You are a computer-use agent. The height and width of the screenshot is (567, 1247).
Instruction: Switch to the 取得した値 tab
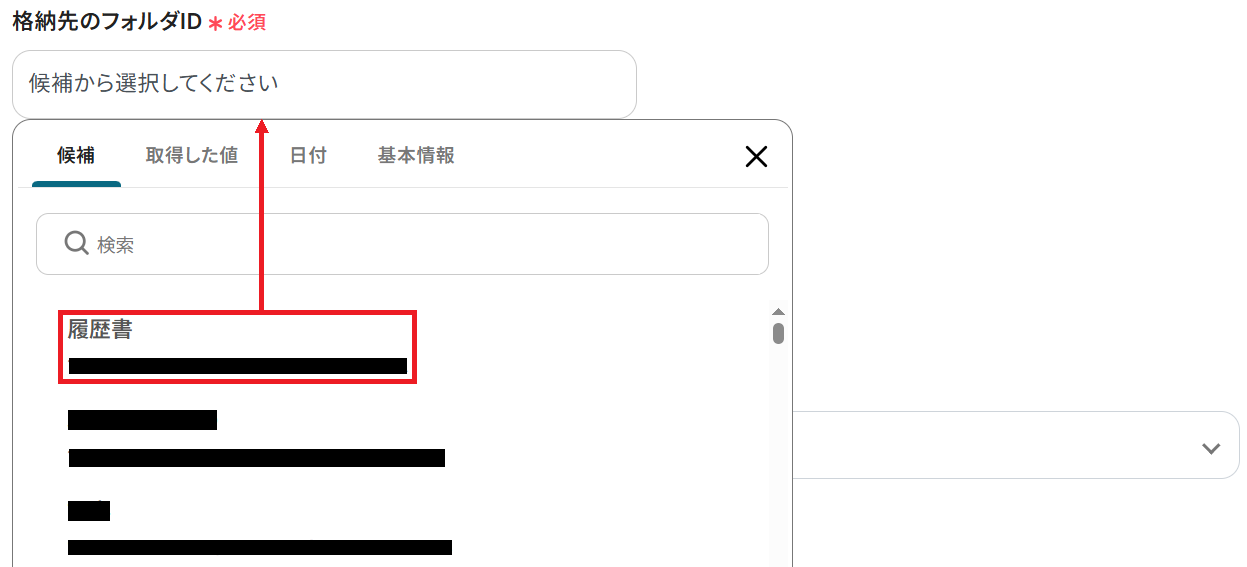pyautogui.click(x=192, y=155)
